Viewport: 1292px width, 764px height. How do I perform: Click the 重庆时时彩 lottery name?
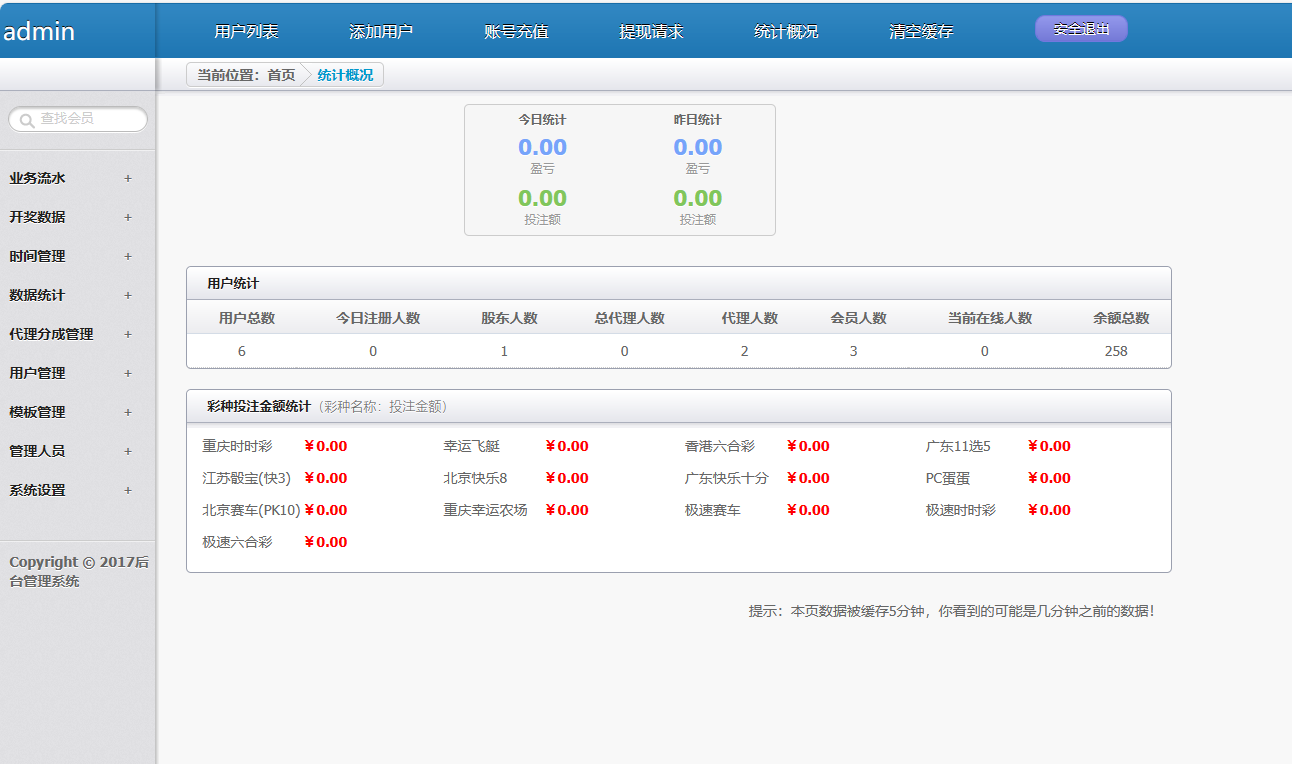pyautogui.click(x=237, y=446)
